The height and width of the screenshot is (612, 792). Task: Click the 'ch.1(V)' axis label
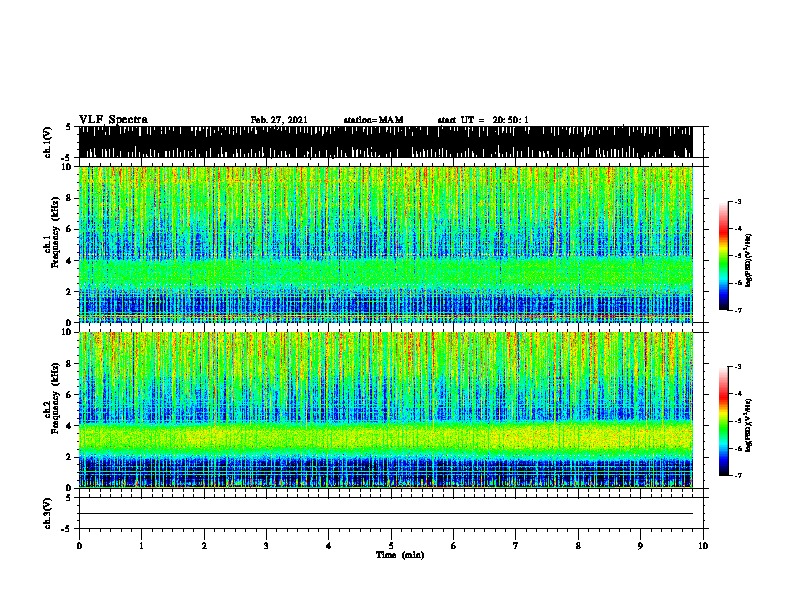coord(48,142)
